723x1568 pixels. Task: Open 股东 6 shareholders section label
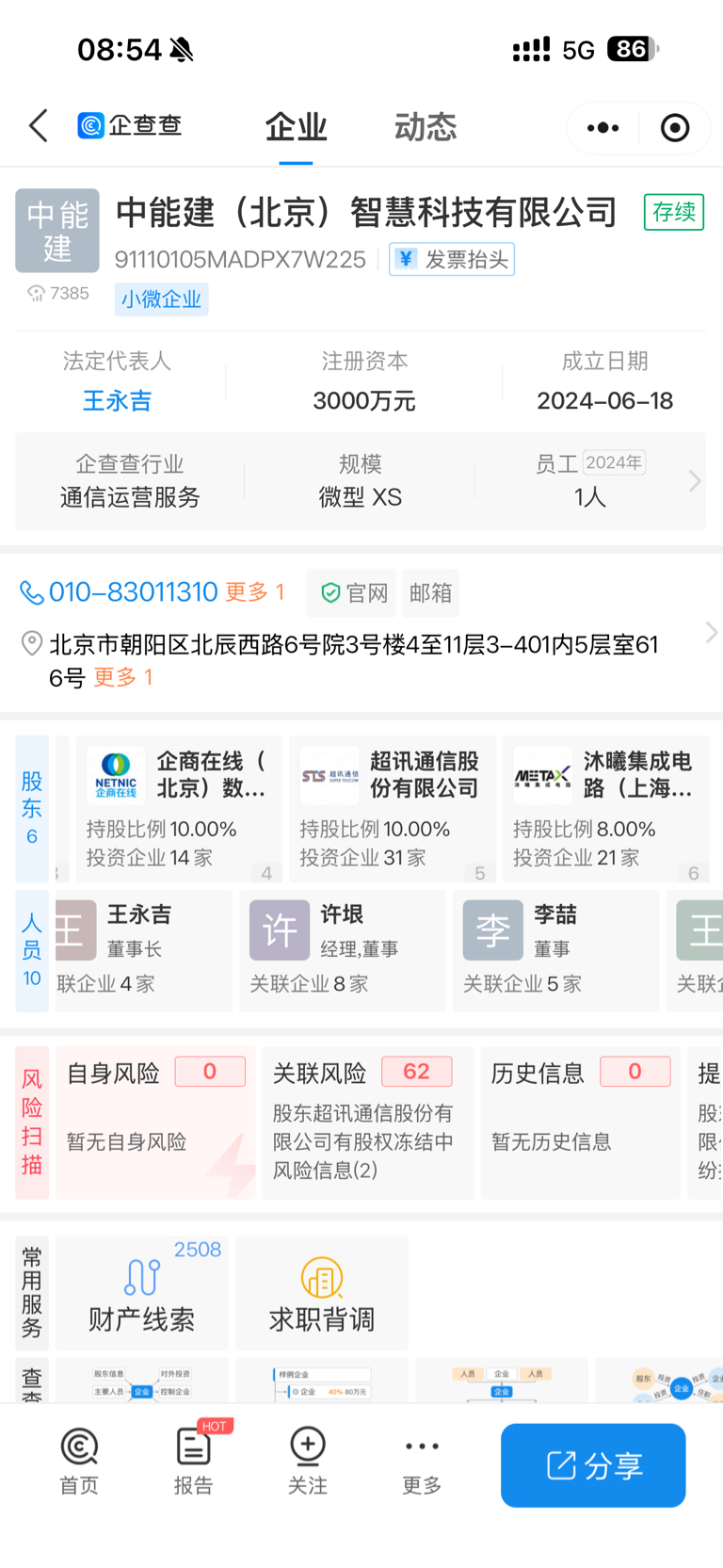32,808
